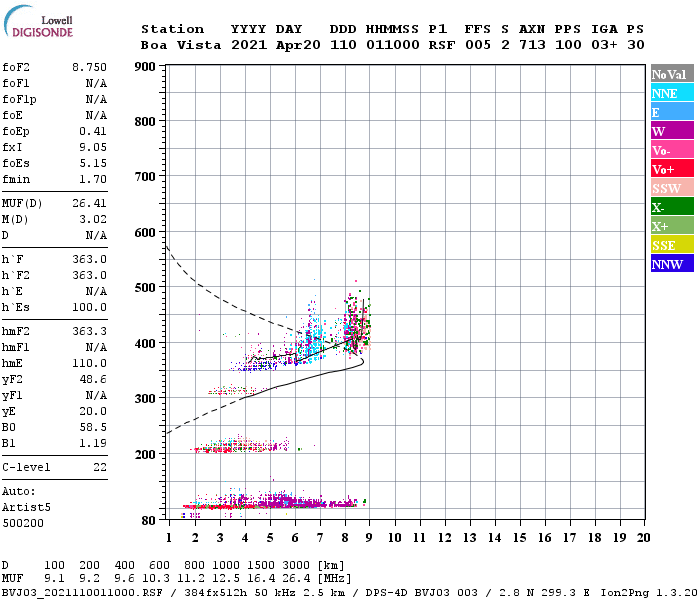Click the RSF program value in header
The image size is (700, 600).
[442, 45]
